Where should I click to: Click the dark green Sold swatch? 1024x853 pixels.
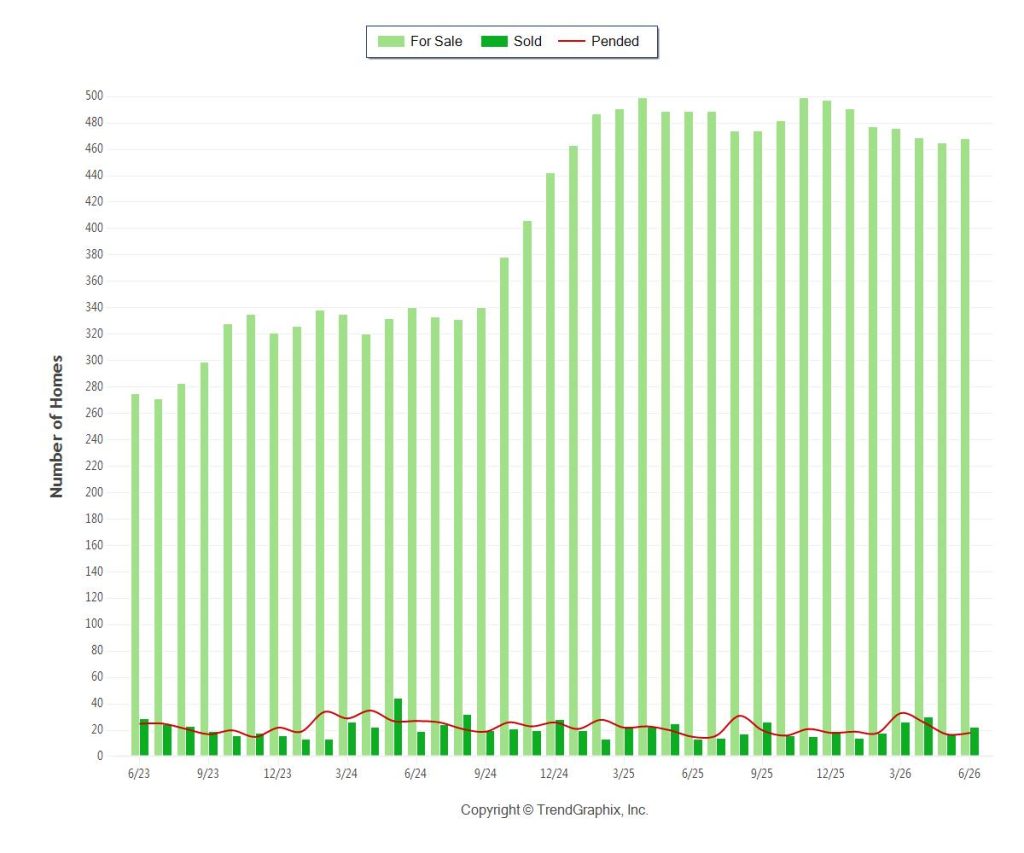[x=494, y=41]
